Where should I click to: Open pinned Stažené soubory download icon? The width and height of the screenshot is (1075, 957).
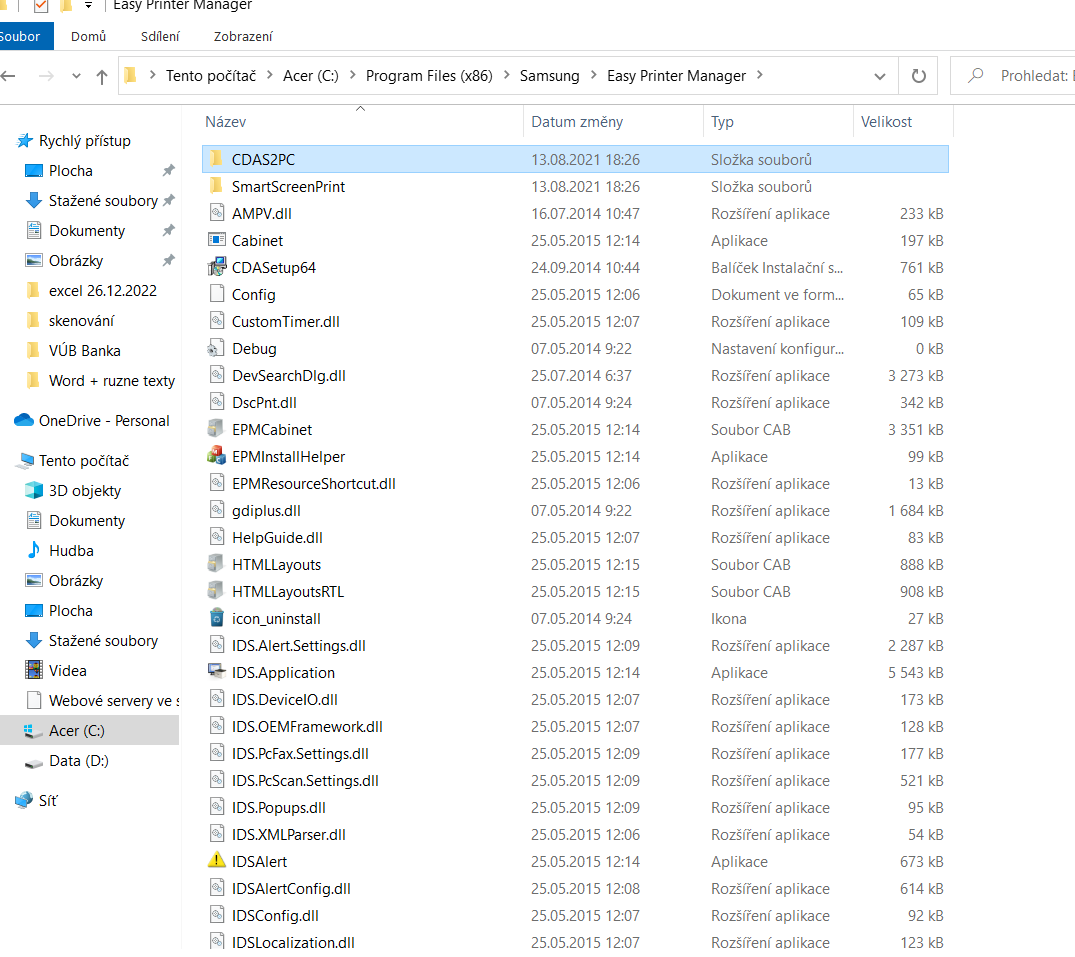click(33, 200)
